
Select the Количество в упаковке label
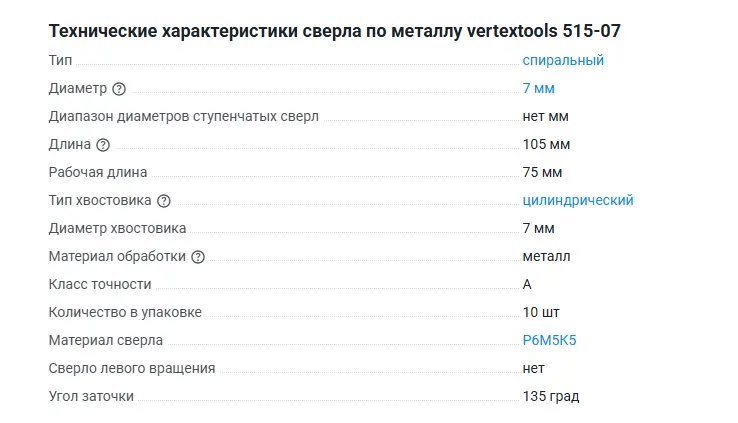125,312
